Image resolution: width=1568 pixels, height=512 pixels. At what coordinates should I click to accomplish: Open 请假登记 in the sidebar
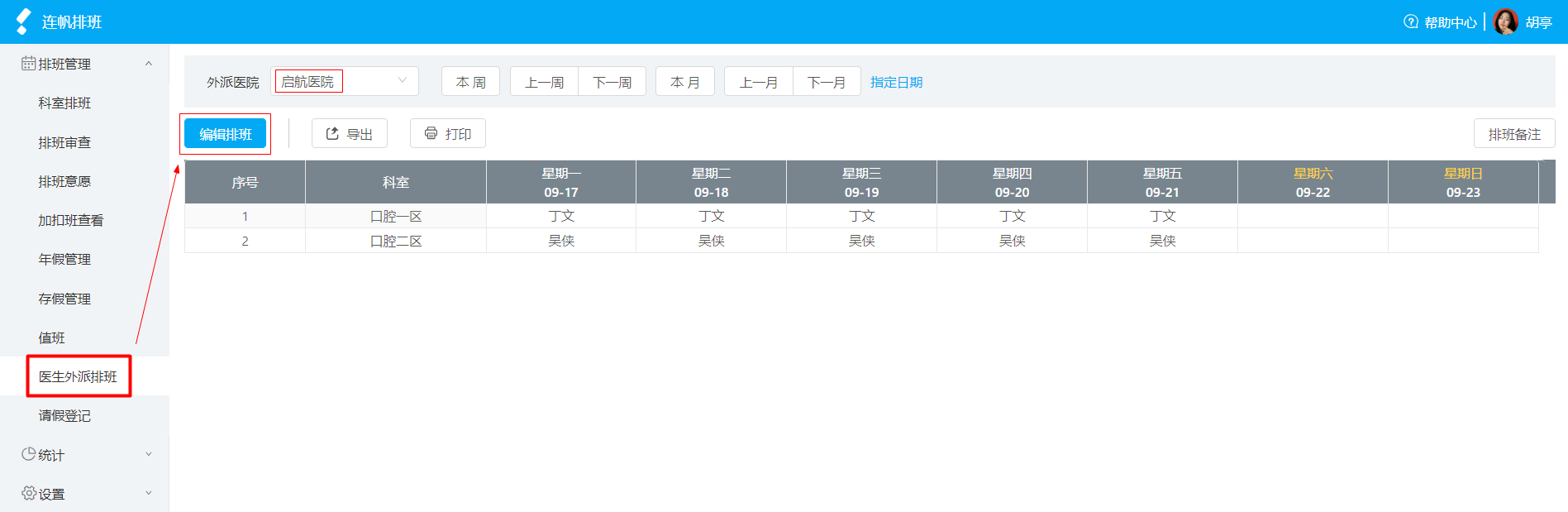click(64, 415)
